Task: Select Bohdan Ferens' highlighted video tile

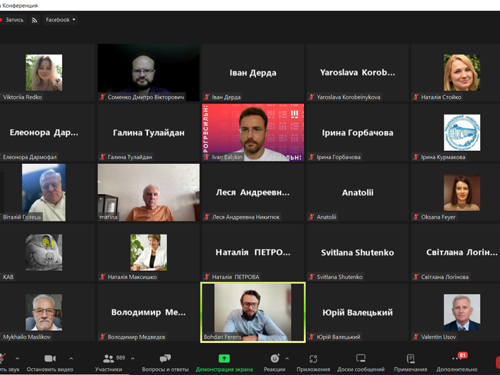Action: pos(253,312)
